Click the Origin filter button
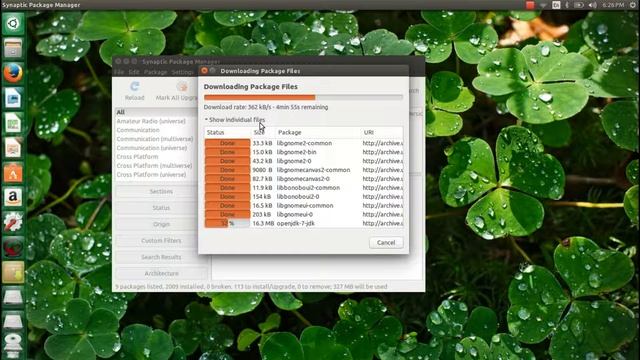This screenshot has width=640, height=360. tap(161, 224)
